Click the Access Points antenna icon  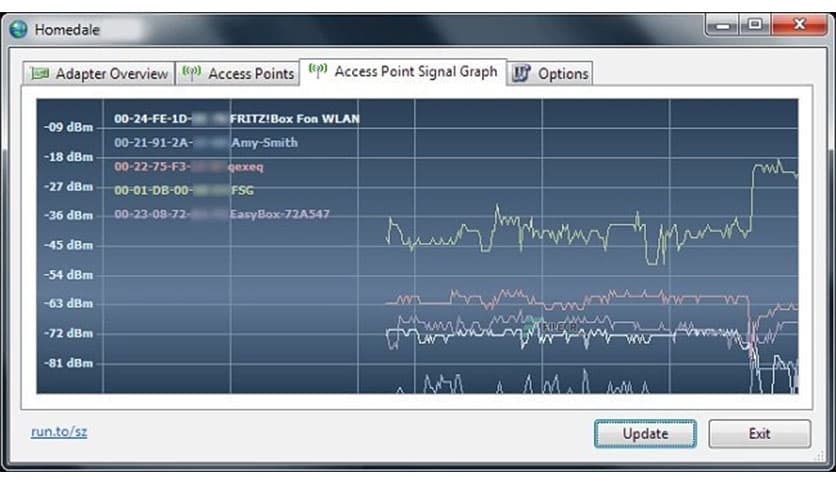click(191, 72)
